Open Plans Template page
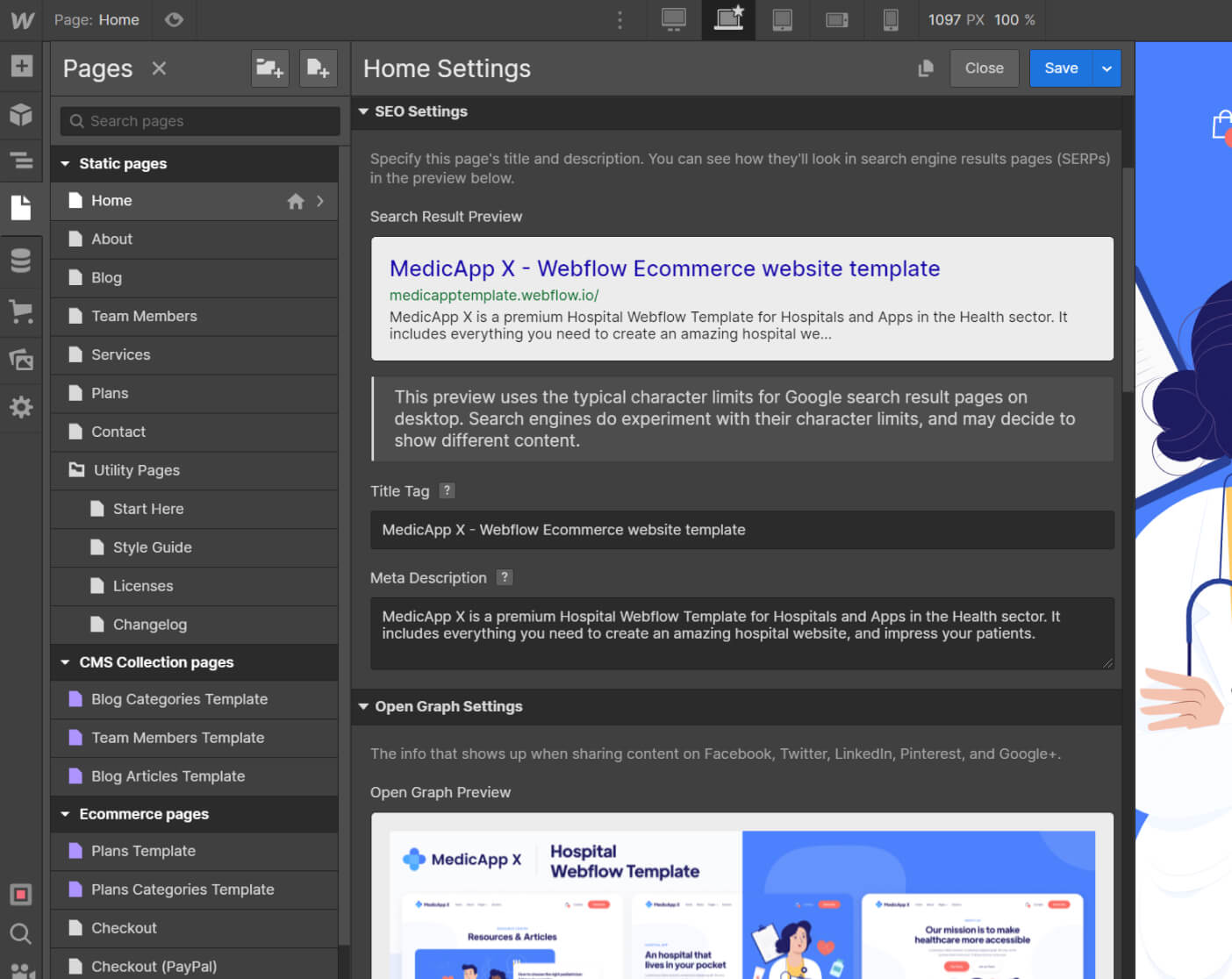 pos(194,852)
